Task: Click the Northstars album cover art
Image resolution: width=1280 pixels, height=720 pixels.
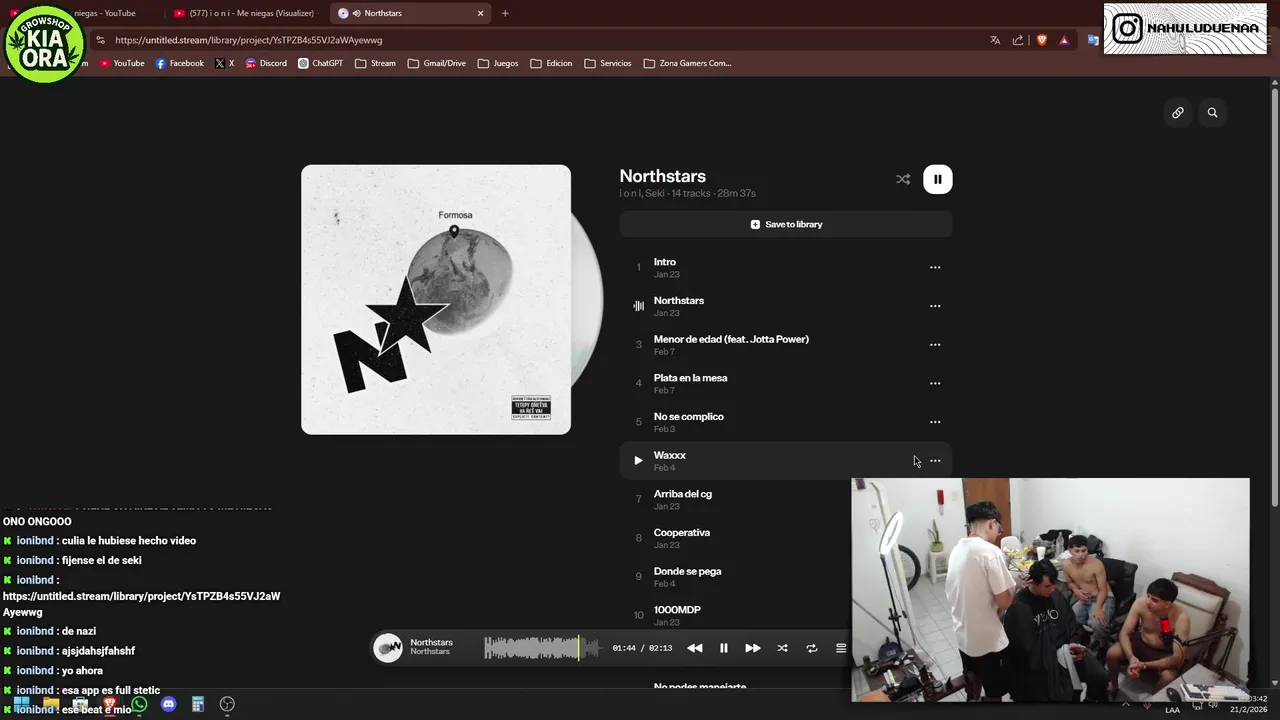Action: [x=436, y=300]
